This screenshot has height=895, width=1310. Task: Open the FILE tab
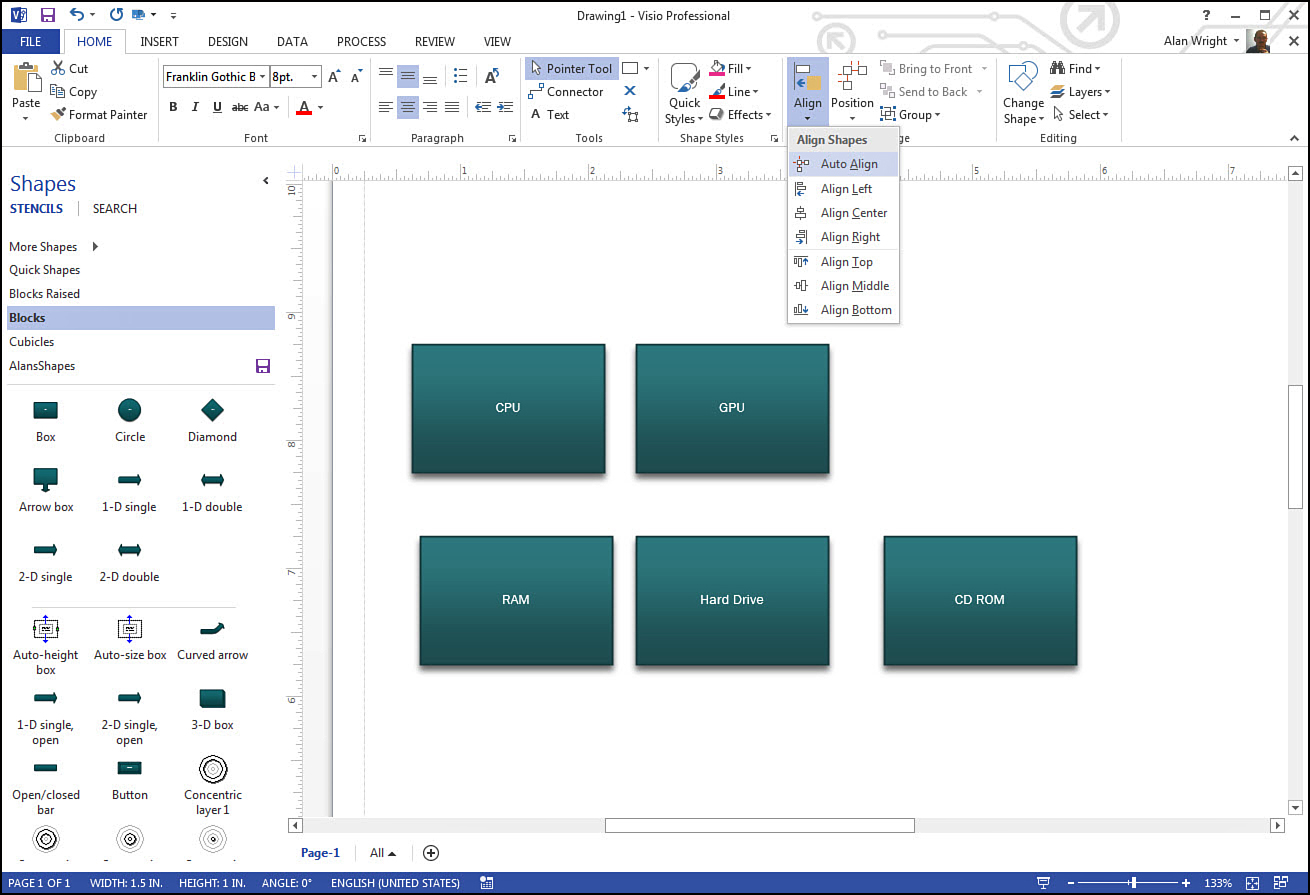pos(30,42)
